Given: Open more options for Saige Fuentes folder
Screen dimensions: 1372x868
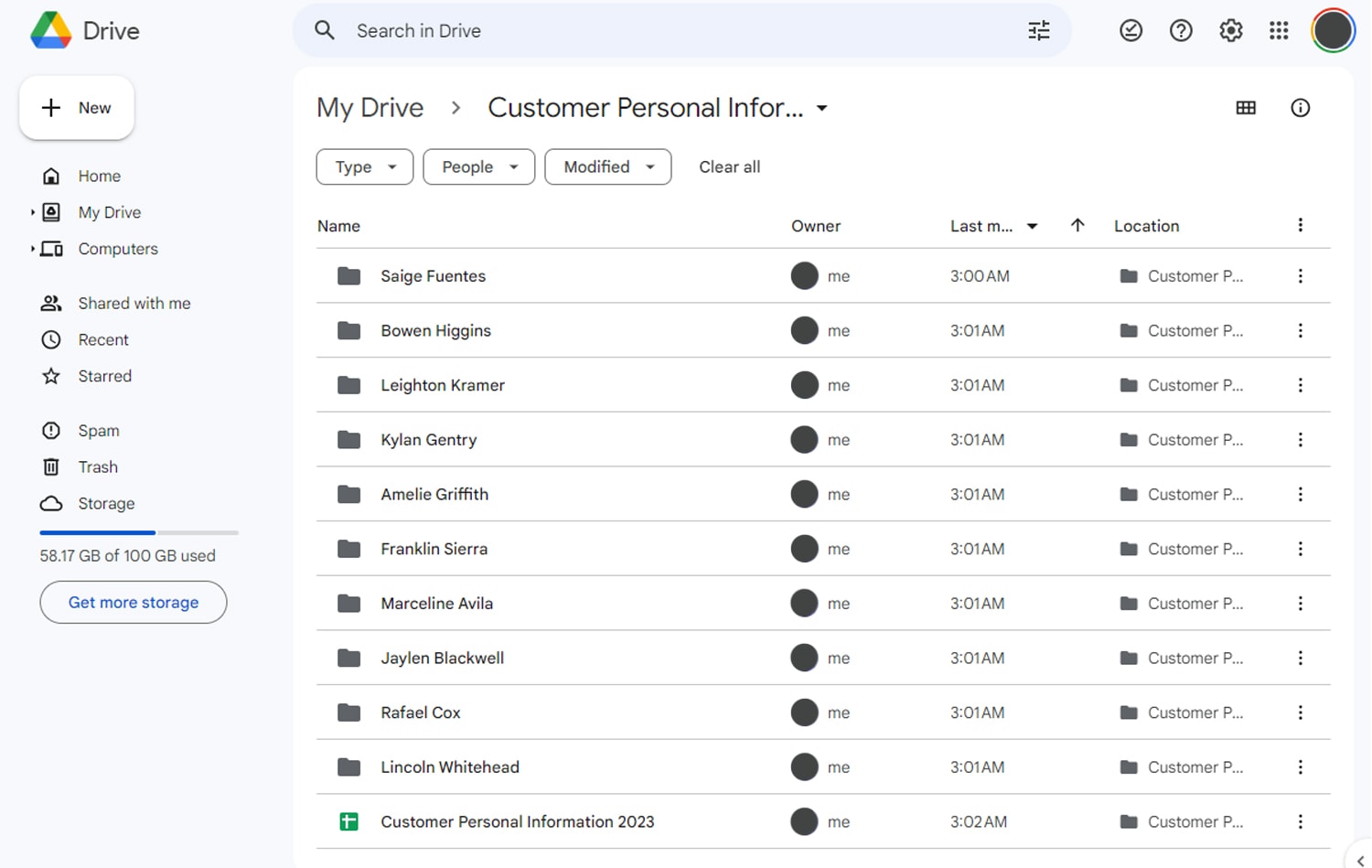Looking at the screenshot, I should (1300, 275).
